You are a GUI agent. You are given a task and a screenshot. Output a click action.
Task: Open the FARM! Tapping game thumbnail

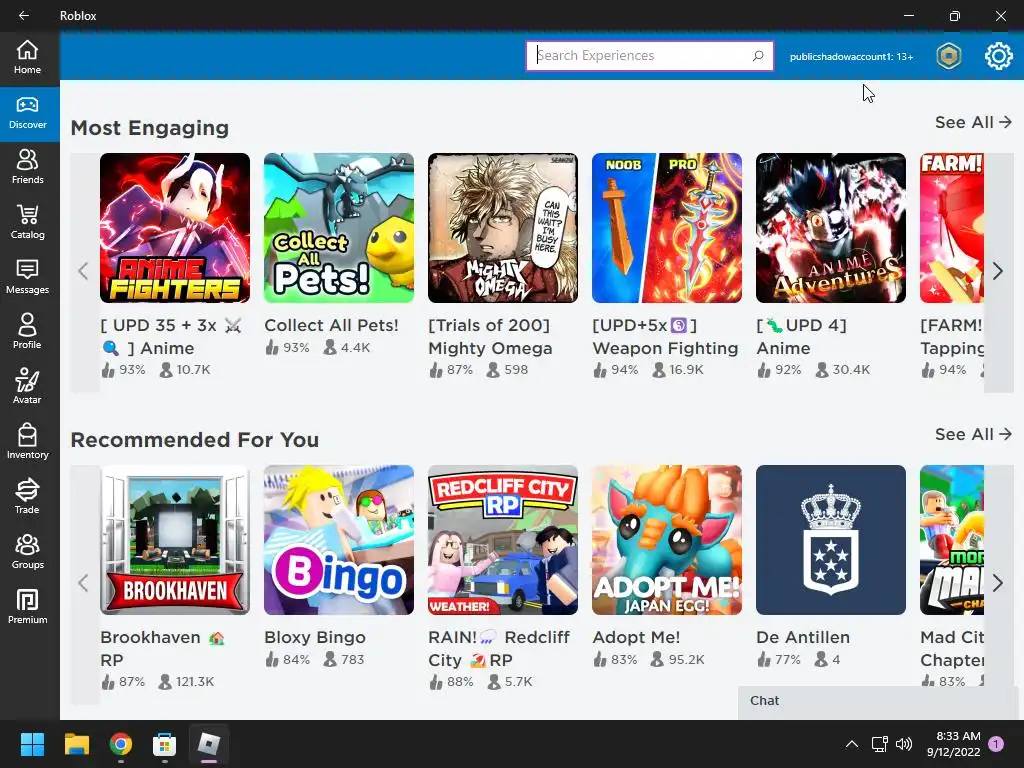coord(952,228)
